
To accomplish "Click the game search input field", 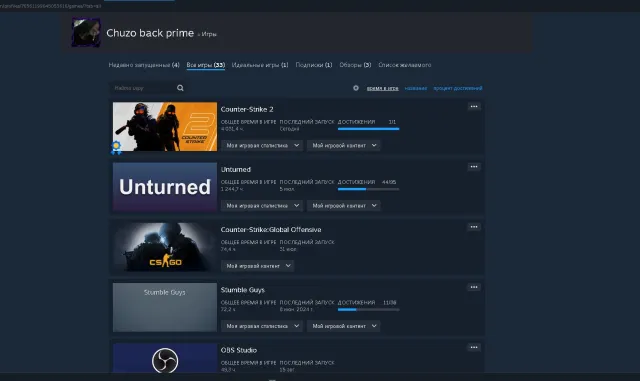I will 143,88.
